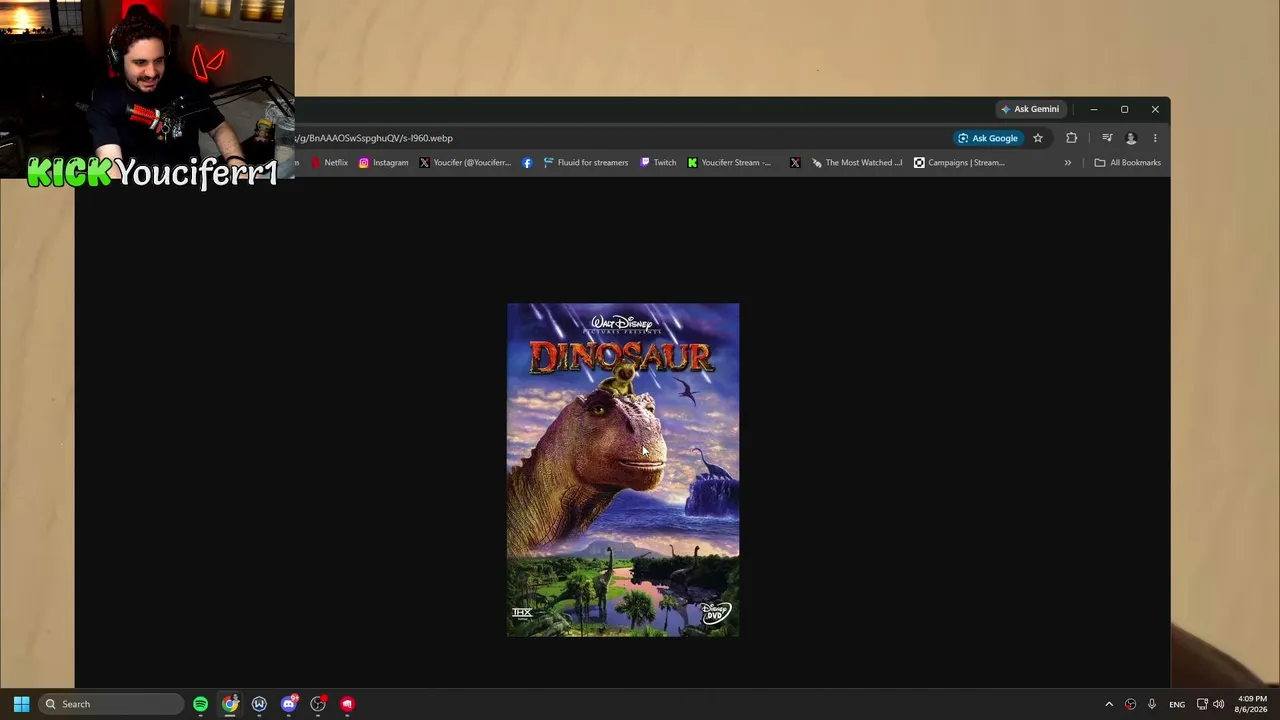Viewport: 1280px width, 720px height.
Task: Open the clock showing 4:09 PM
Action: pos(1251,704)
